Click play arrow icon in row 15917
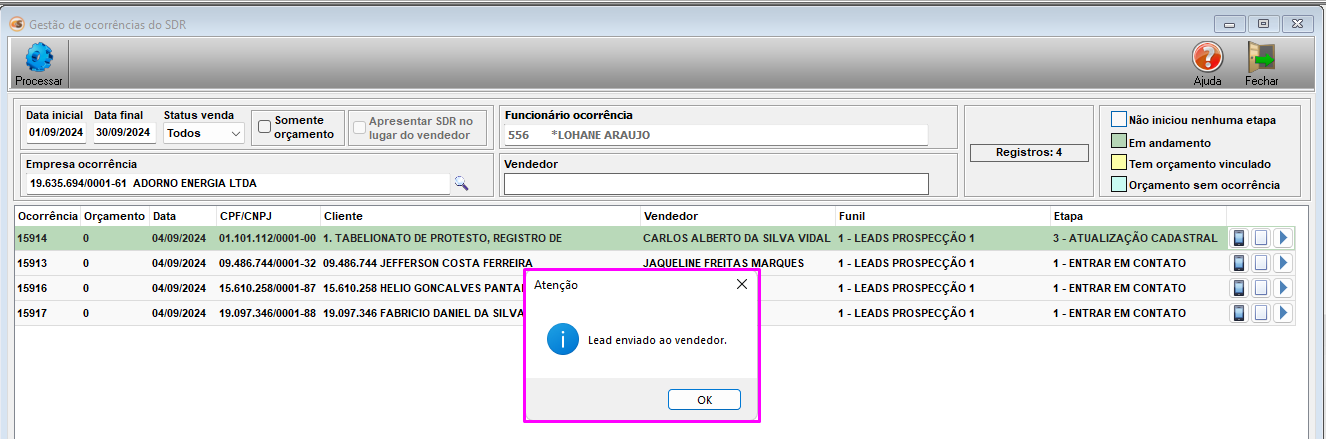 (x=1283, y=313)
